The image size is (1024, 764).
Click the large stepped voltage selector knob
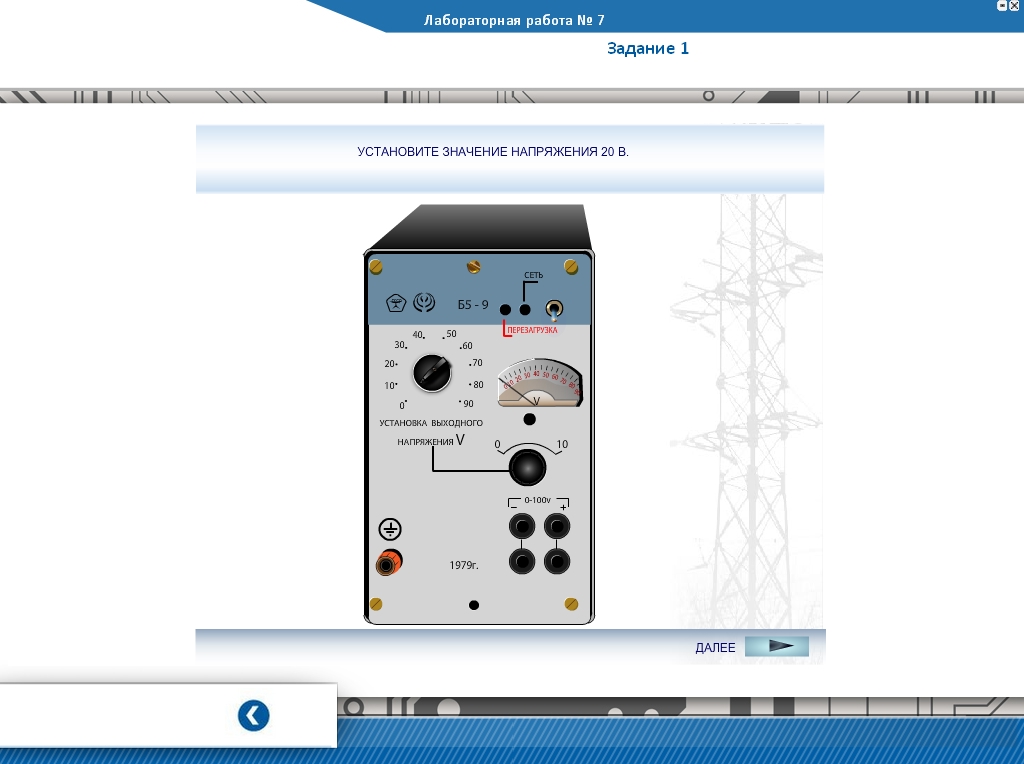[432, 371]
